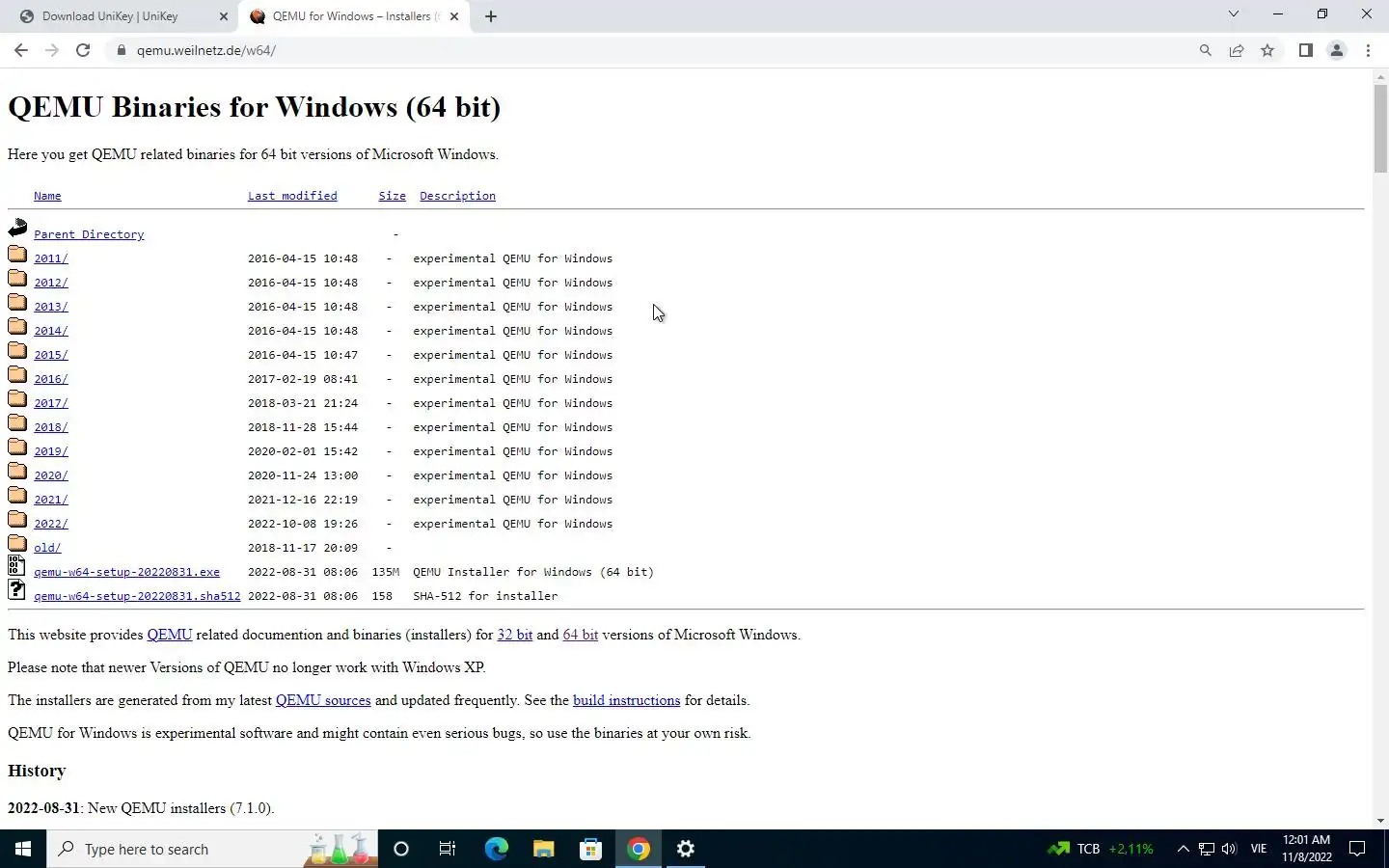Open the 2013/ folder link
Image resolution: width=1389 pixels, height=868 pixels.
pos(51,307)
